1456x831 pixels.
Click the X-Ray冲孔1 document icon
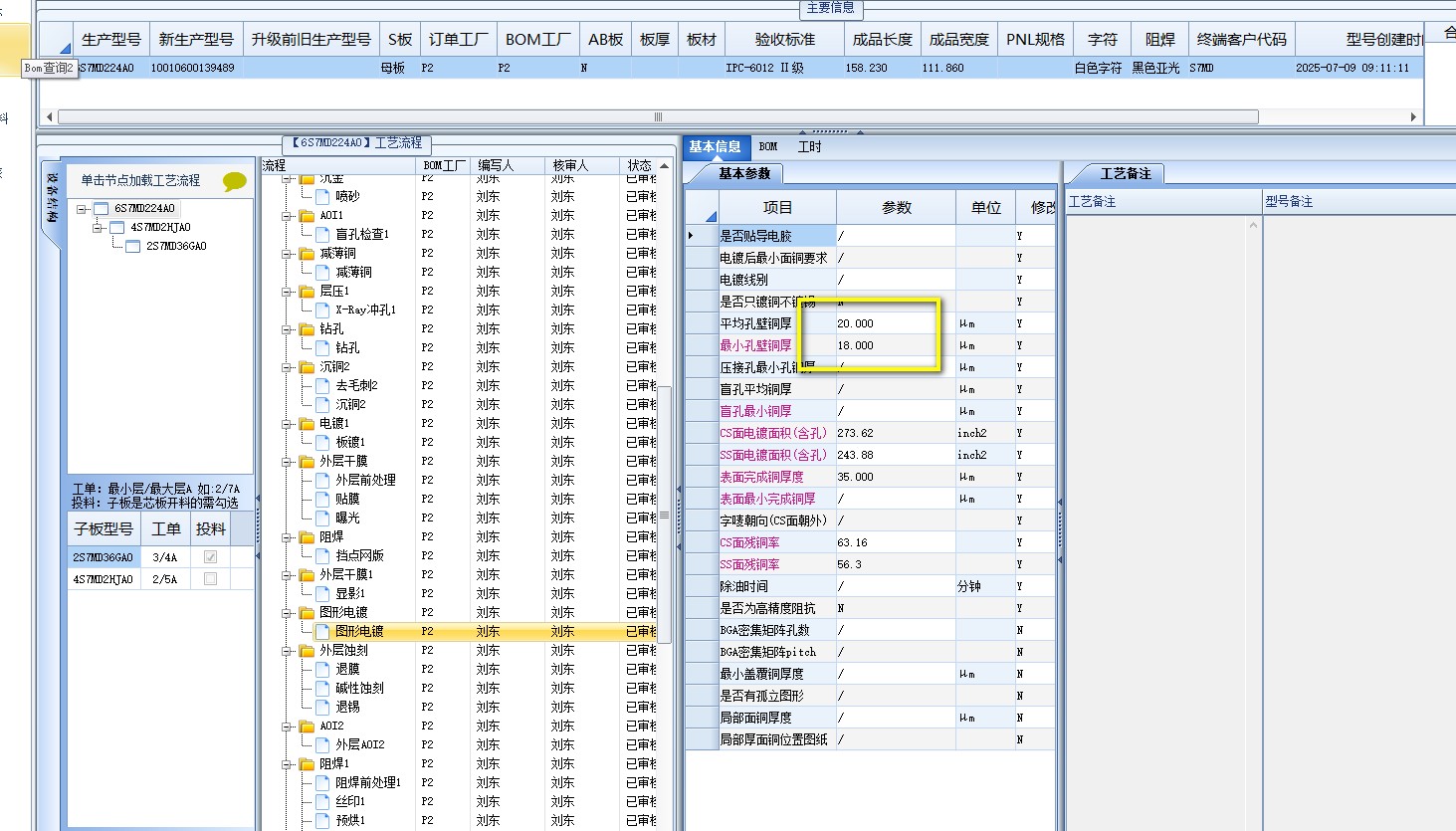[x=323, y=311]
